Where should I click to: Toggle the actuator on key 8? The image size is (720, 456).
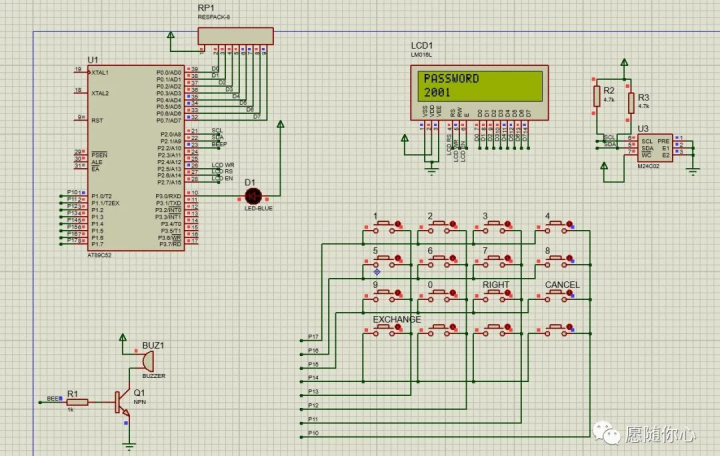click(569, 259)
